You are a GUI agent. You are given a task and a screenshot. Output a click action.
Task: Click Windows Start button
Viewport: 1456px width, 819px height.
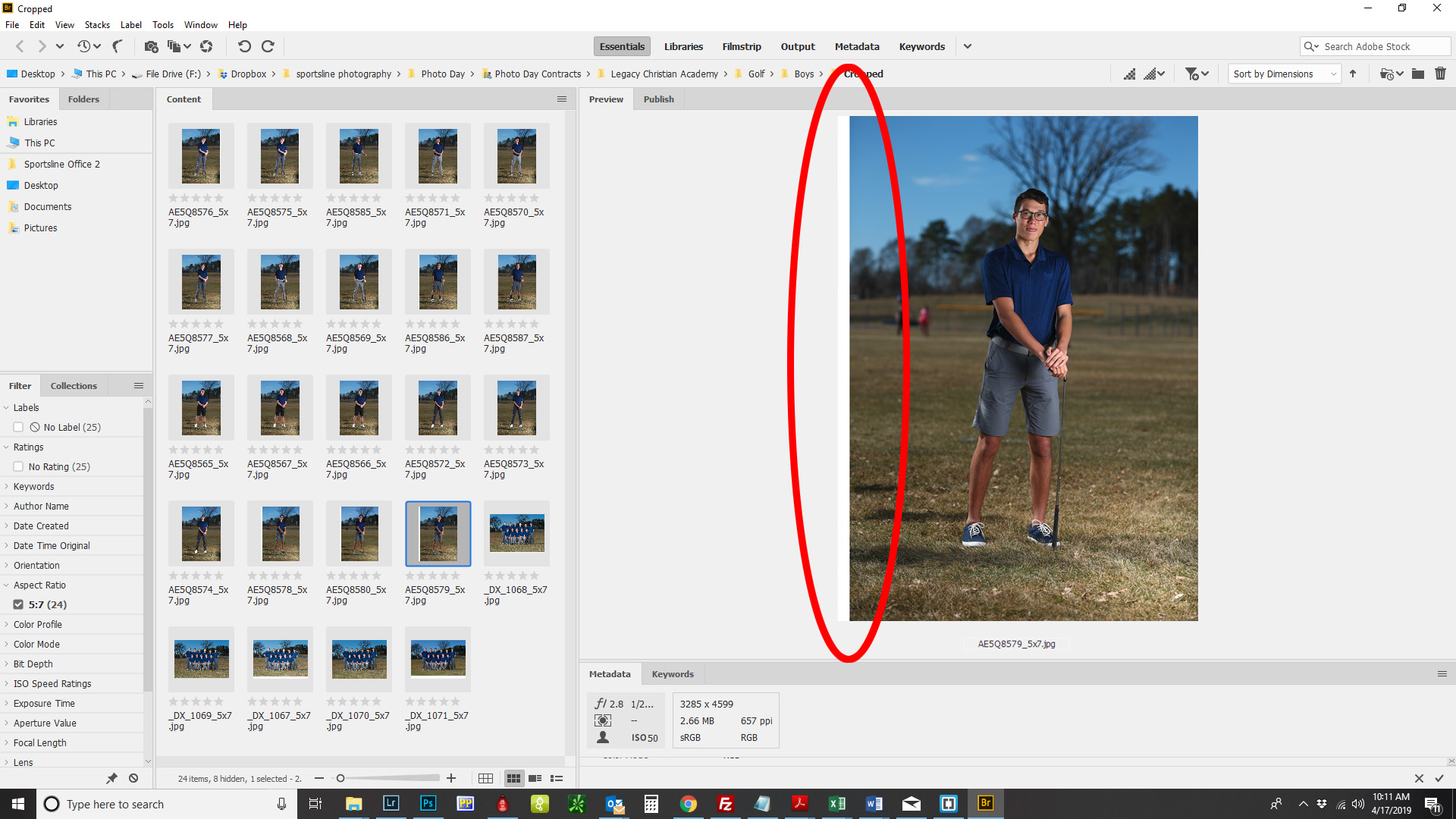[x=18, y=804]
